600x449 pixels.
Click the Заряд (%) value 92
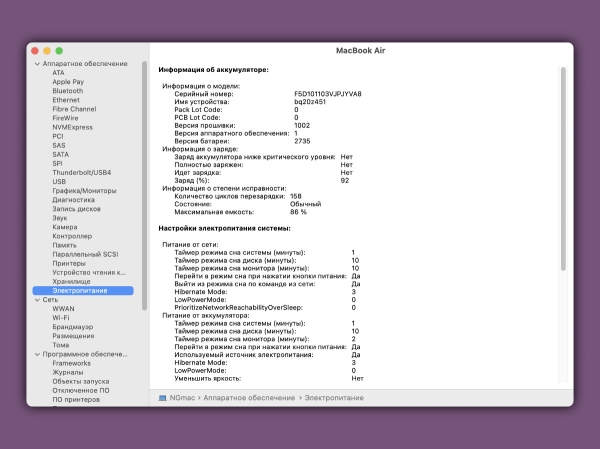(x=345, y=181)
